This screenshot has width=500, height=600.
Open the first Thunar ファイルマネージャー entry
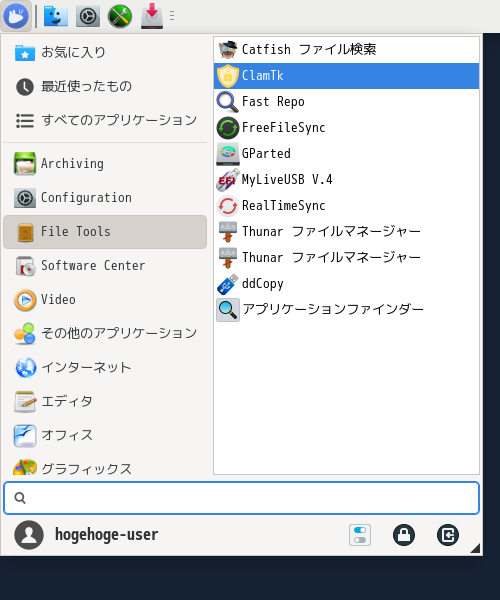click(346, 232)
